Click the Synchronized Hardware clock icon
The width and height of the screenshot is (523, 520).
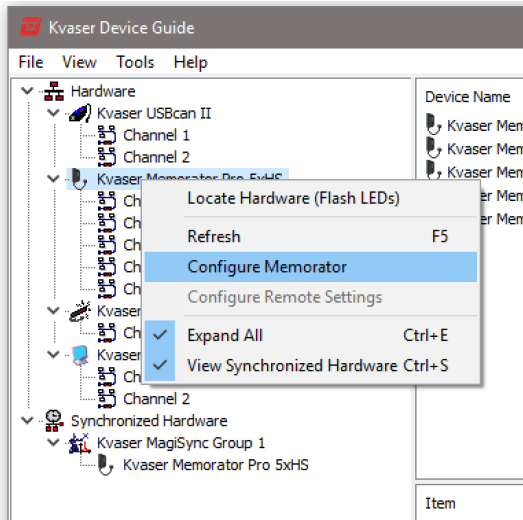pyautogui.click(x=54, y=421)
